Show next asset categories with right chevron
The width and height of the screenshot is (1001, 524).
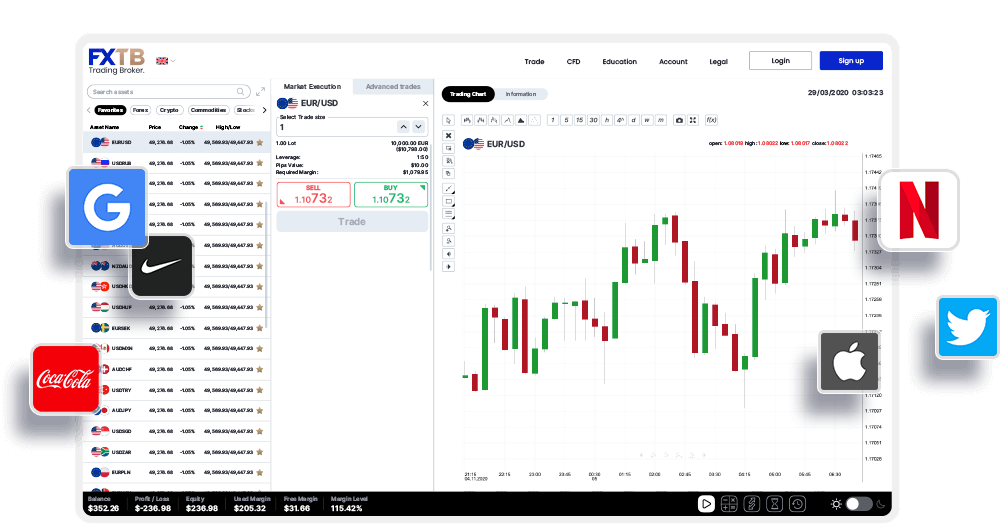click(x=264, y=110)
